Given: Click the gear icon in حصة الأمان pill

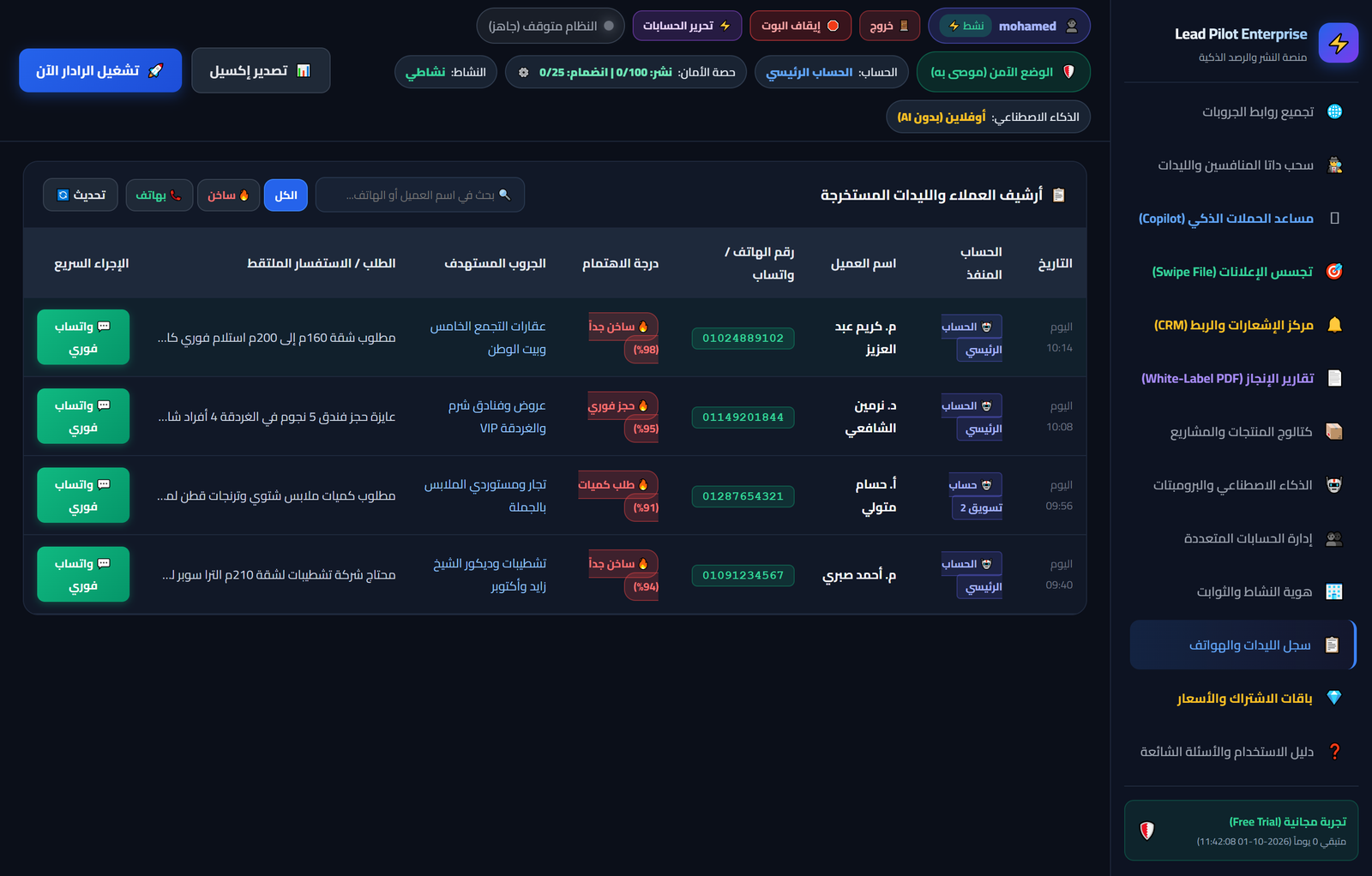Looking at the screenshot, I should [524, 72].
